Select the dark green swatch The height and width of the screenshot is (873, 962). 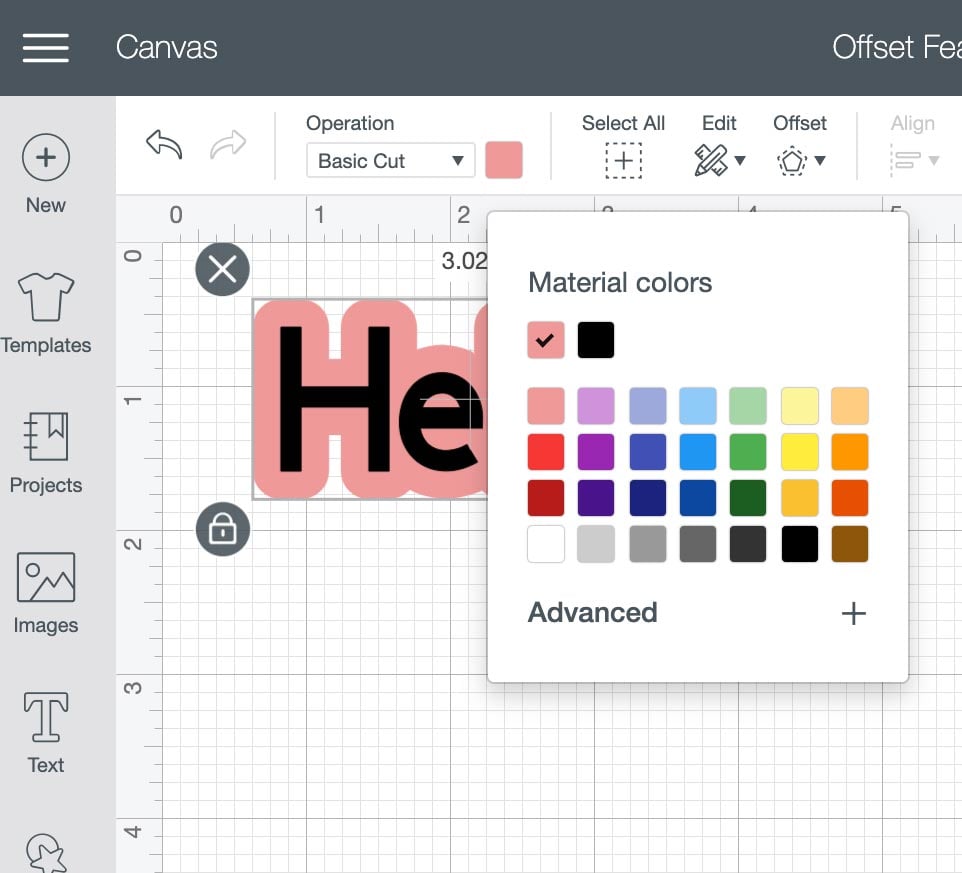(748, 498)
